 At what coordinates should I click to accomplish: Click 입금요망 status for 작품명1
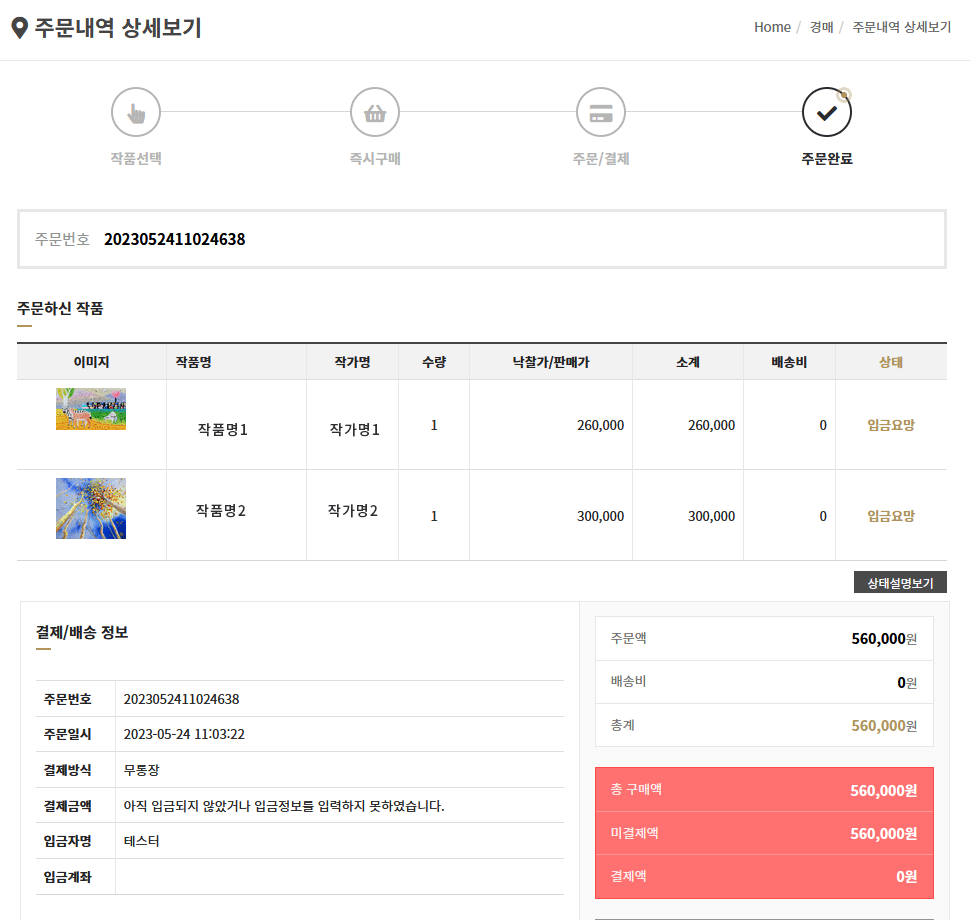(891, 425)
